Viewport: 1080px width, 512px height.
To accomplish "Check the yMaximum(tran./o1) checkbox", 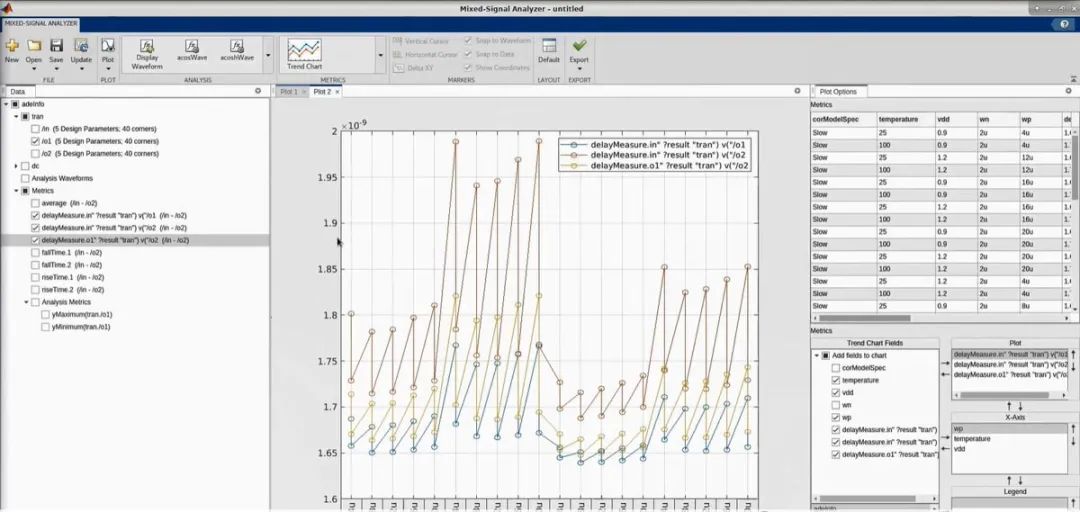I will 45,314.
